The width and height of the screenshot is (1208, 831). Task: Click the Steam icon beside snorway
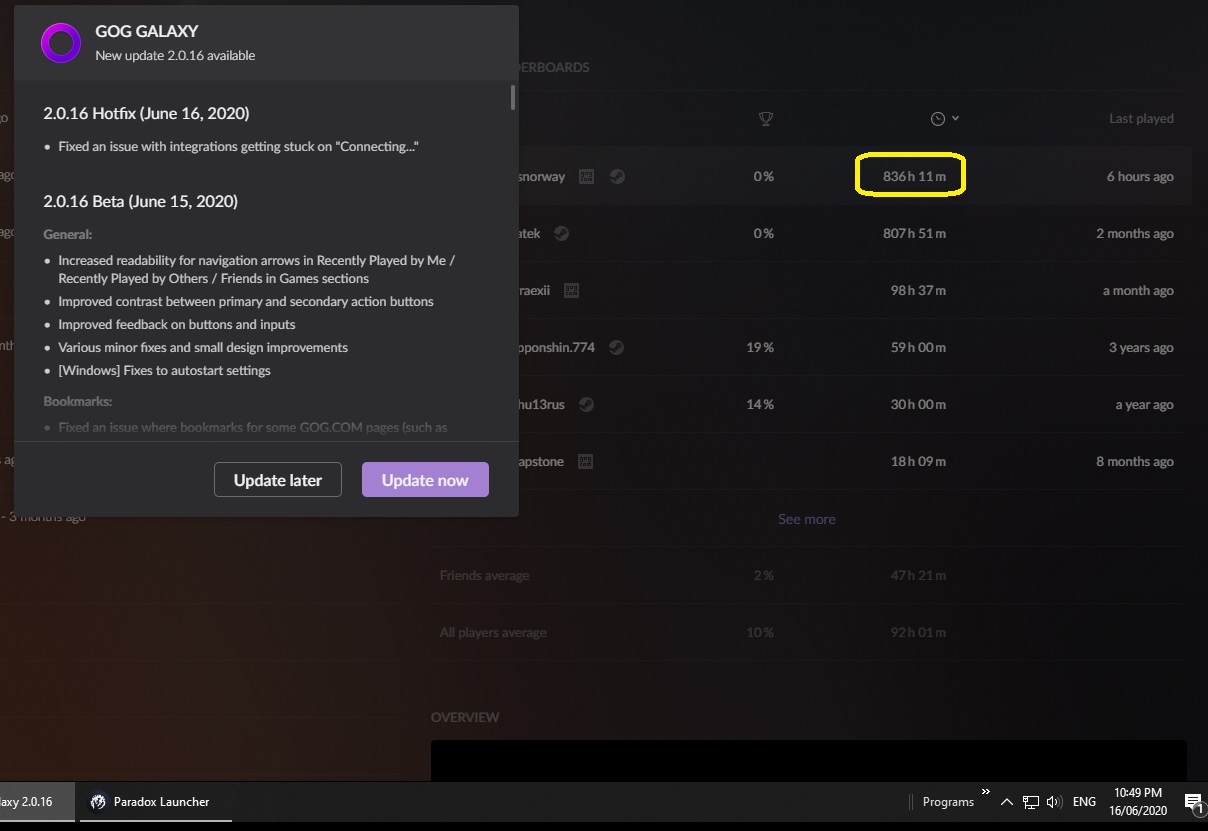click(618, 177)
